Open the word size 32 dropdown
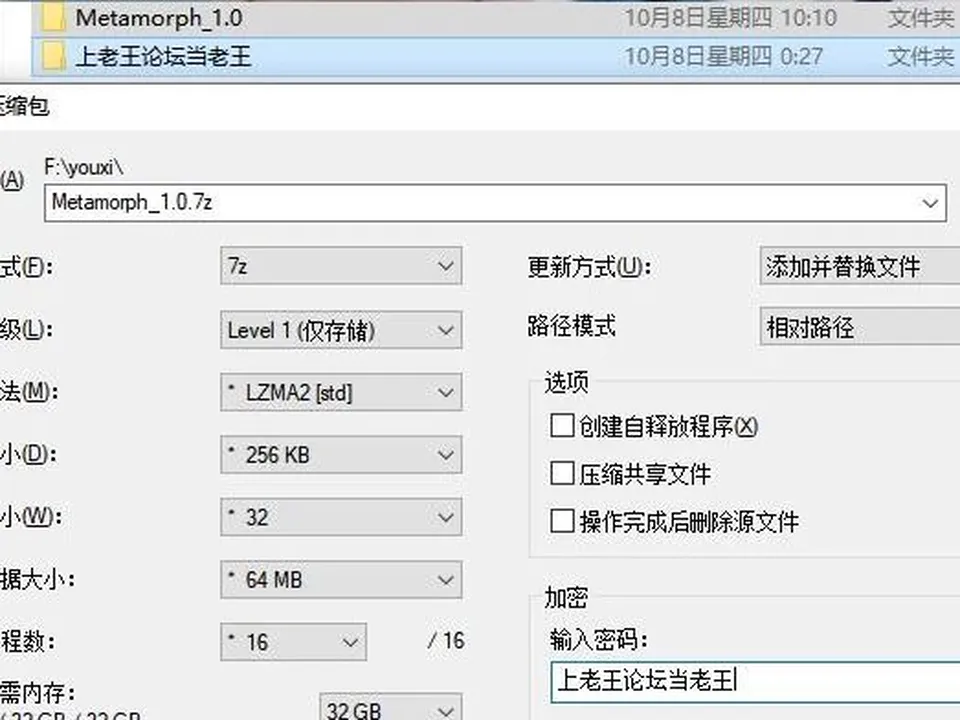Viewport: 960px width, 720px height. click(x=341, y=517)
